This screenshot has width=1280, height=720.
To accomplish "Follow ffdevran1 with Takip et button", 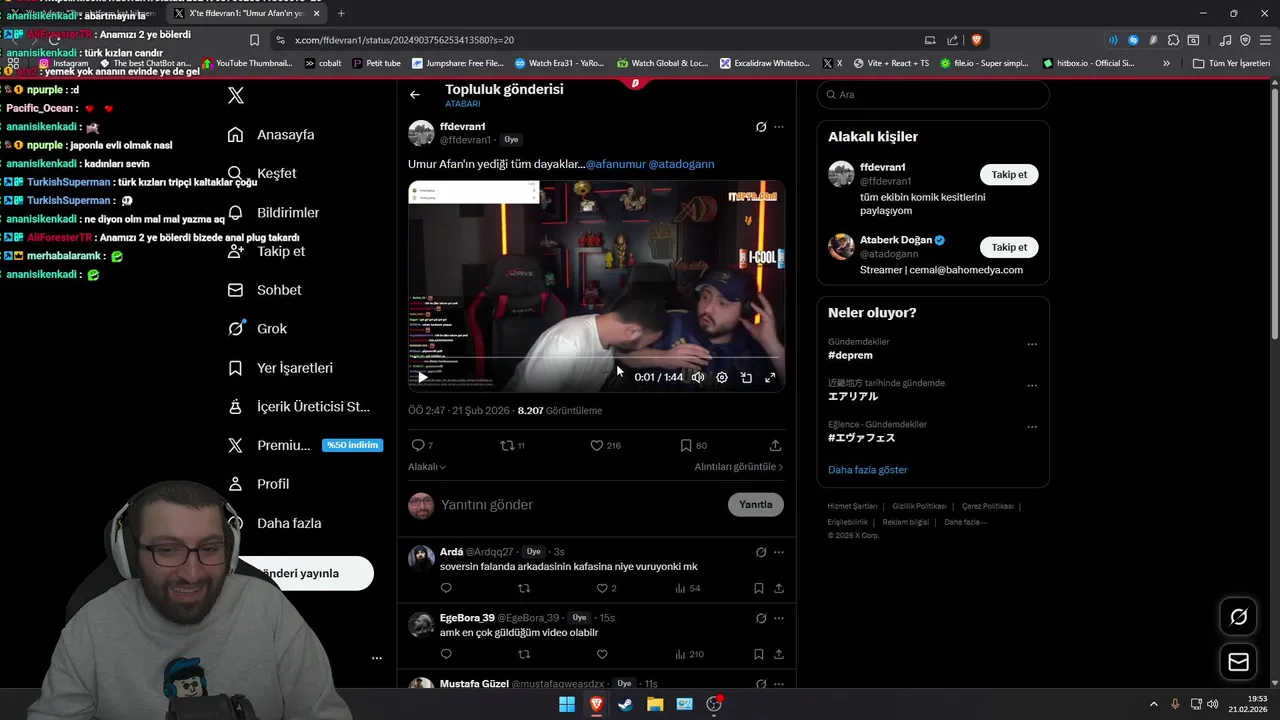I will pyautogui.click(x=1009, y=174).
